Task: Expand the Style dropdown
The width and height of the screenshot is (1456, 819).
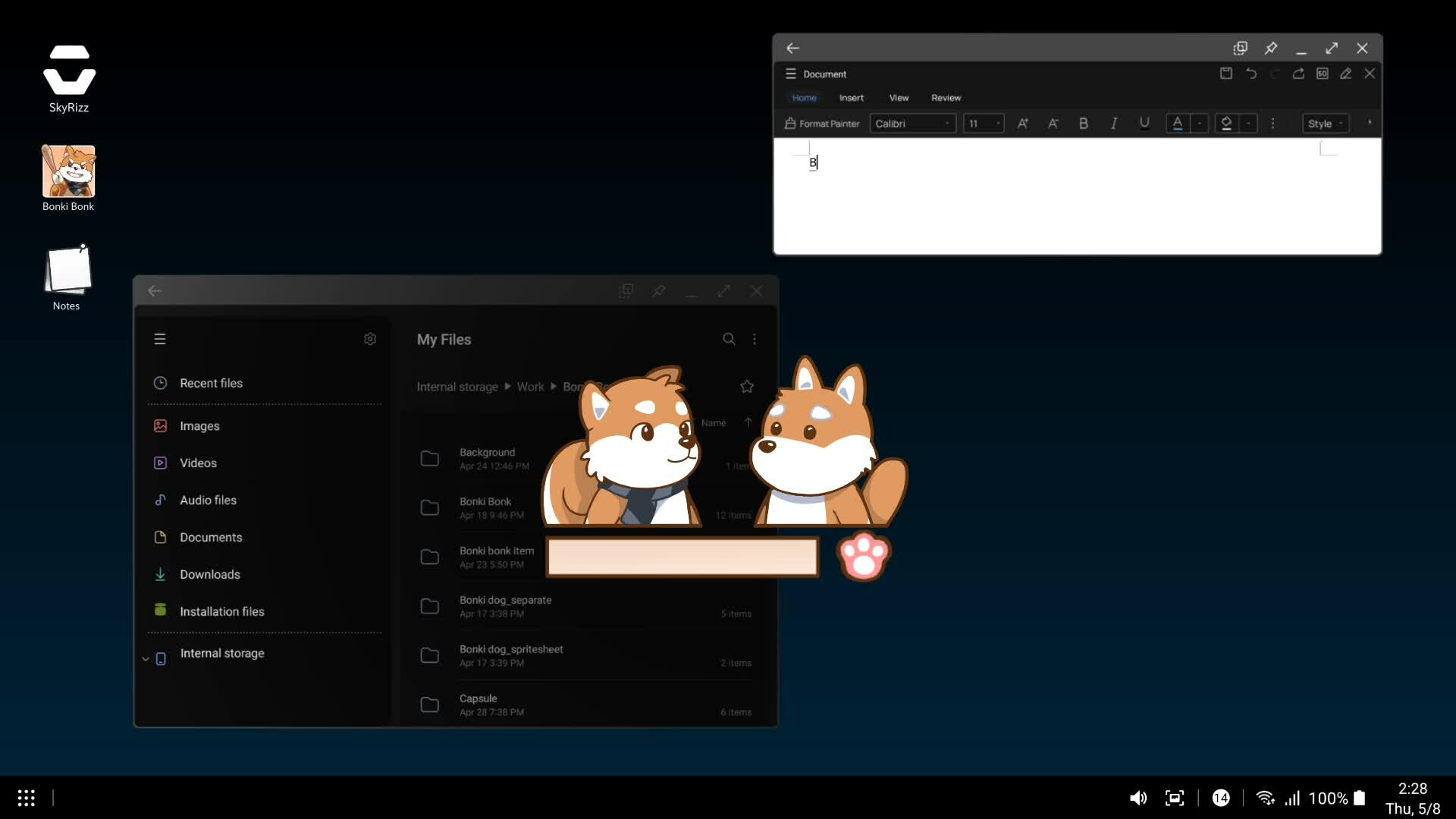Action: tap(1325, 124)
